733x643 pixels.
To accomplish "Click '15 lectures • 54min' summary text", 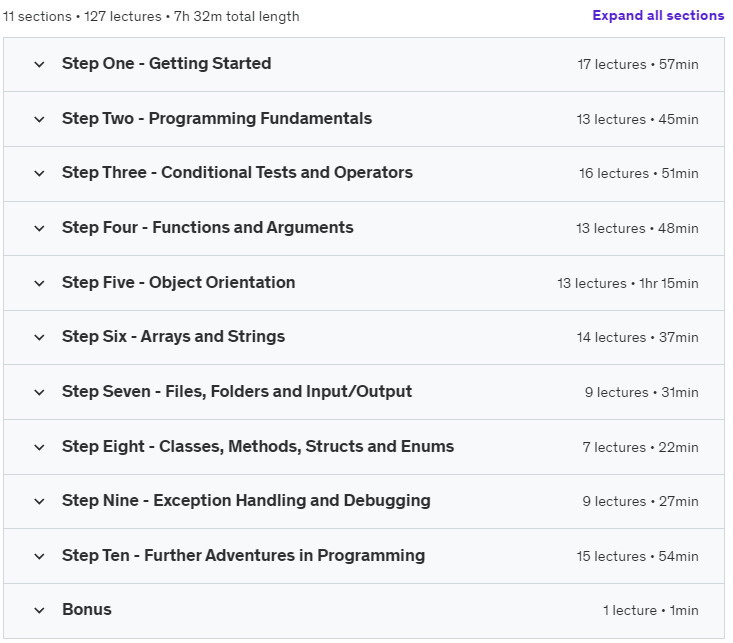I will click(x=637, y=556).
